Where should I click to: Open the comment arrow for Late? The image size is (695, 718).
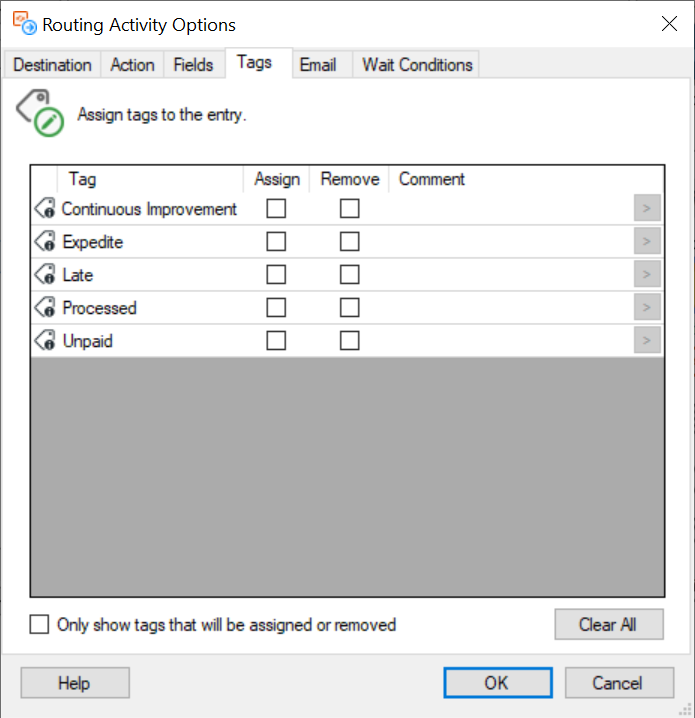647,275
